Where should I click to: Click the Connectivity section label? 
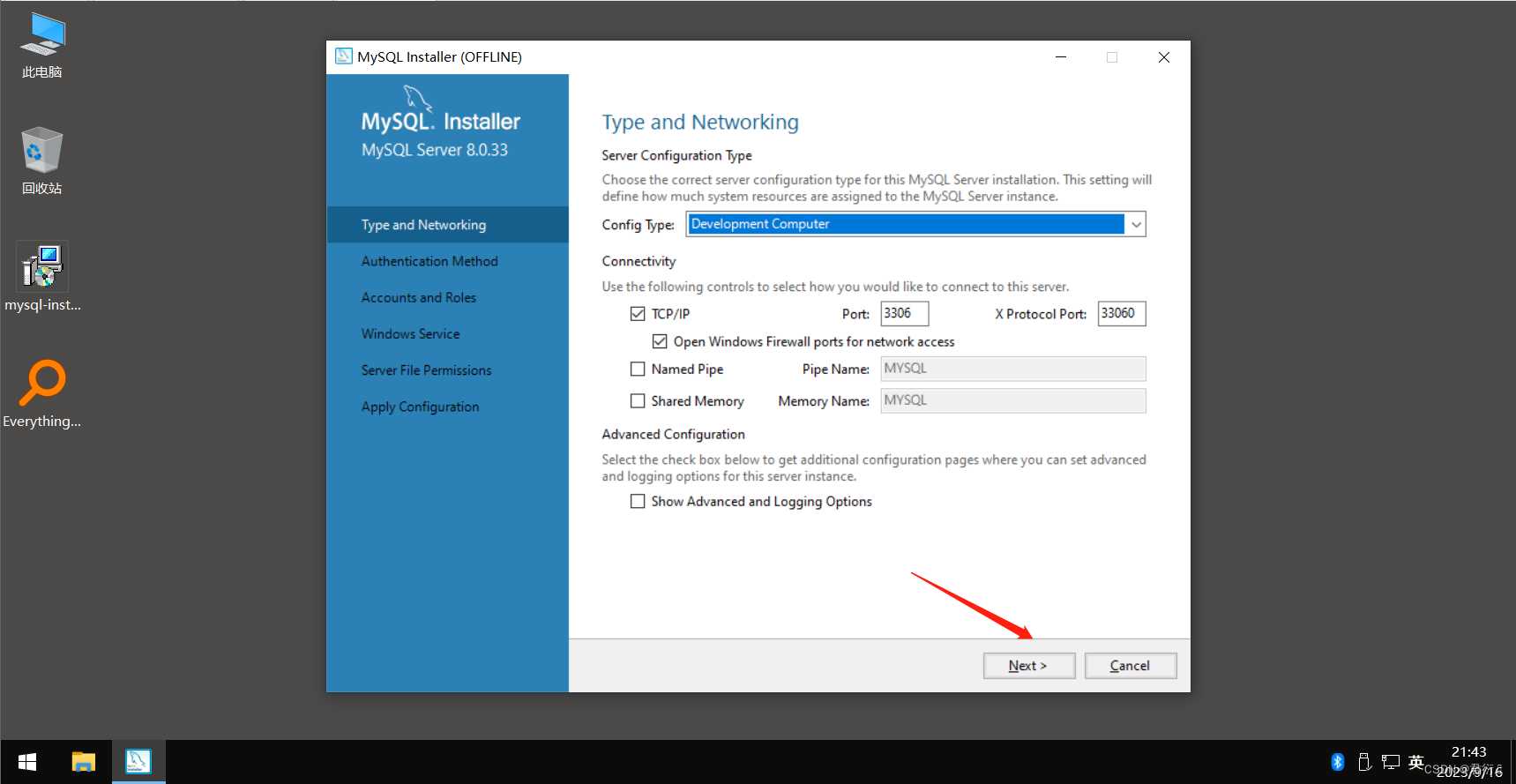[639, 262]
